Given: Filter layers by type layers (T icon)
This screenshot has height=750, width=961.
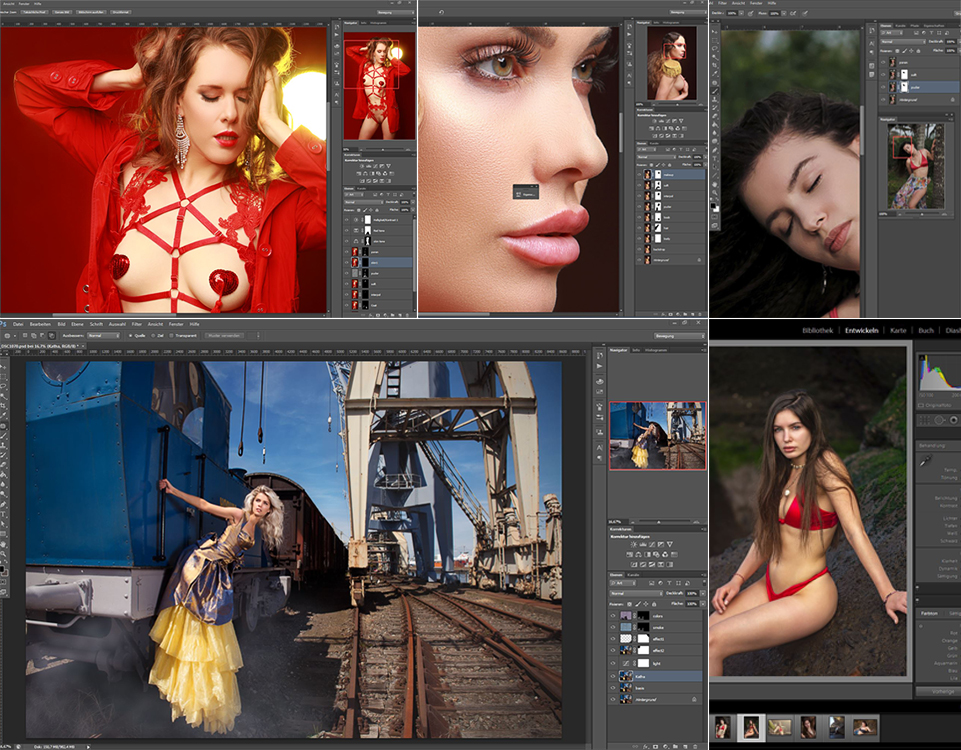Looking at the screenshot, I should click(669, 583).
